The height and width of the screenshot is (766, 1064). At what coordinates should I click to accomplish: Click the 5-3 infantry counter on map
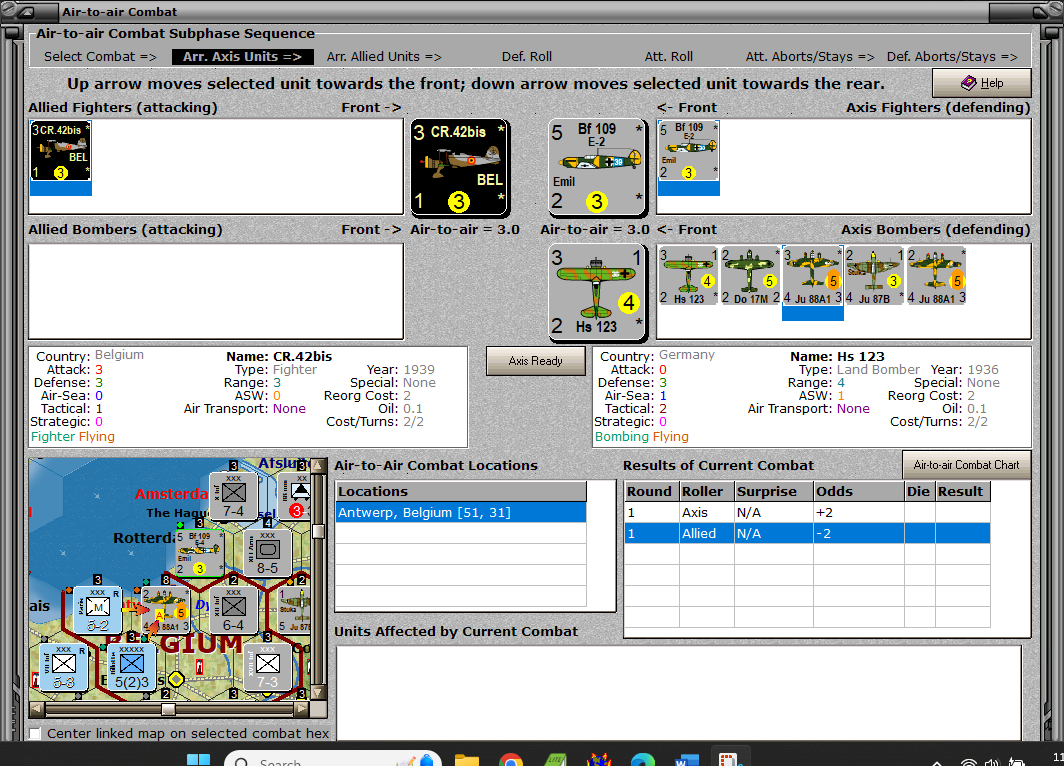(x=63, y=667)
